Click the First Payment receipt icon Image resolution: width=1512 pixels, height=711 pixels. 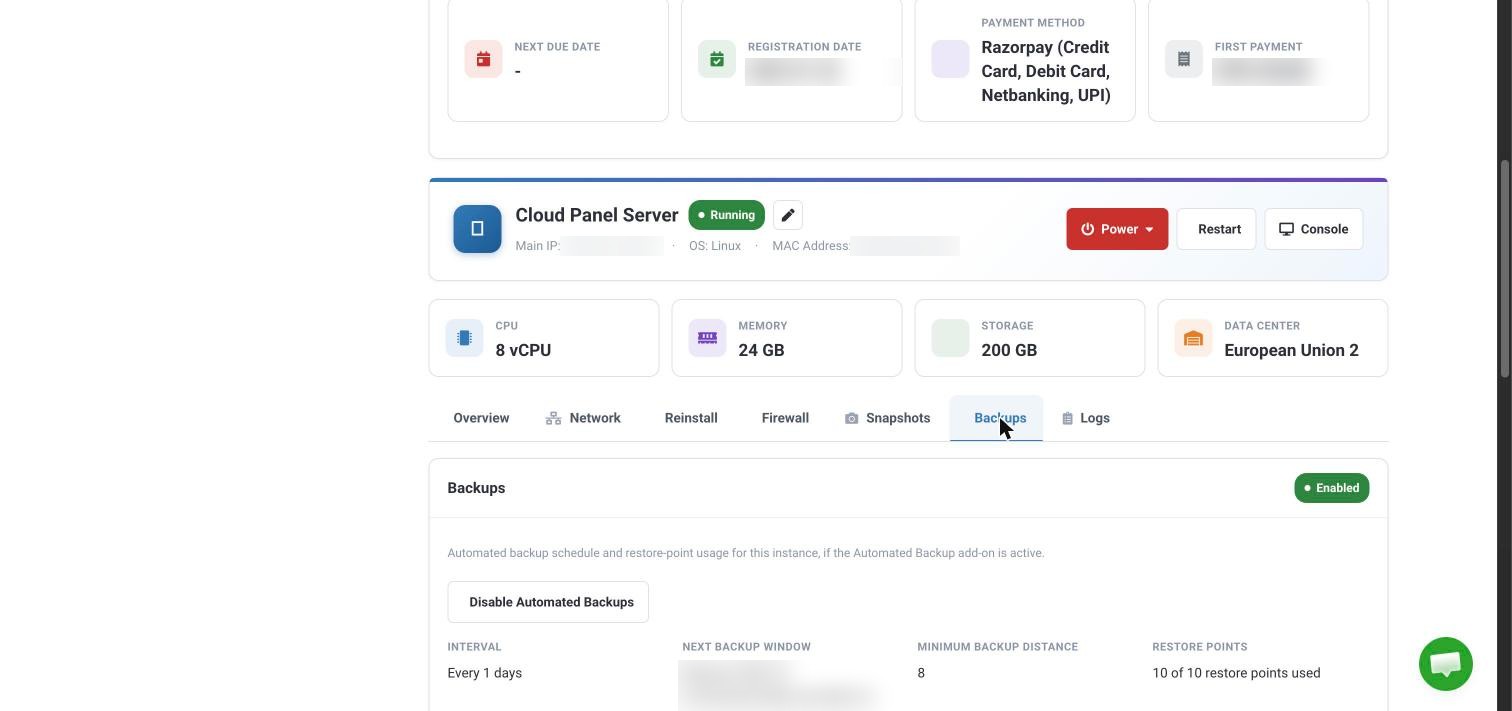click(x=1184, y=59)
